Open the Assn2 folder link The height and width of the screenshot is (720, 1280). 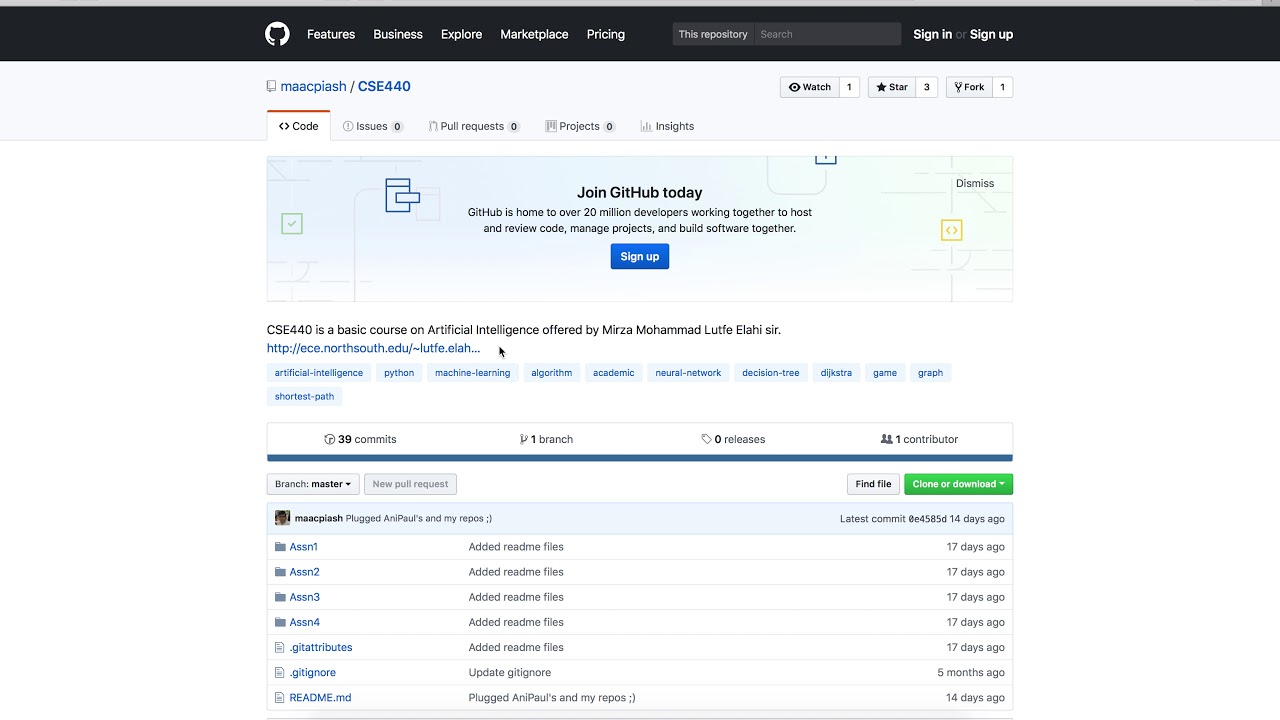[304, 572]
